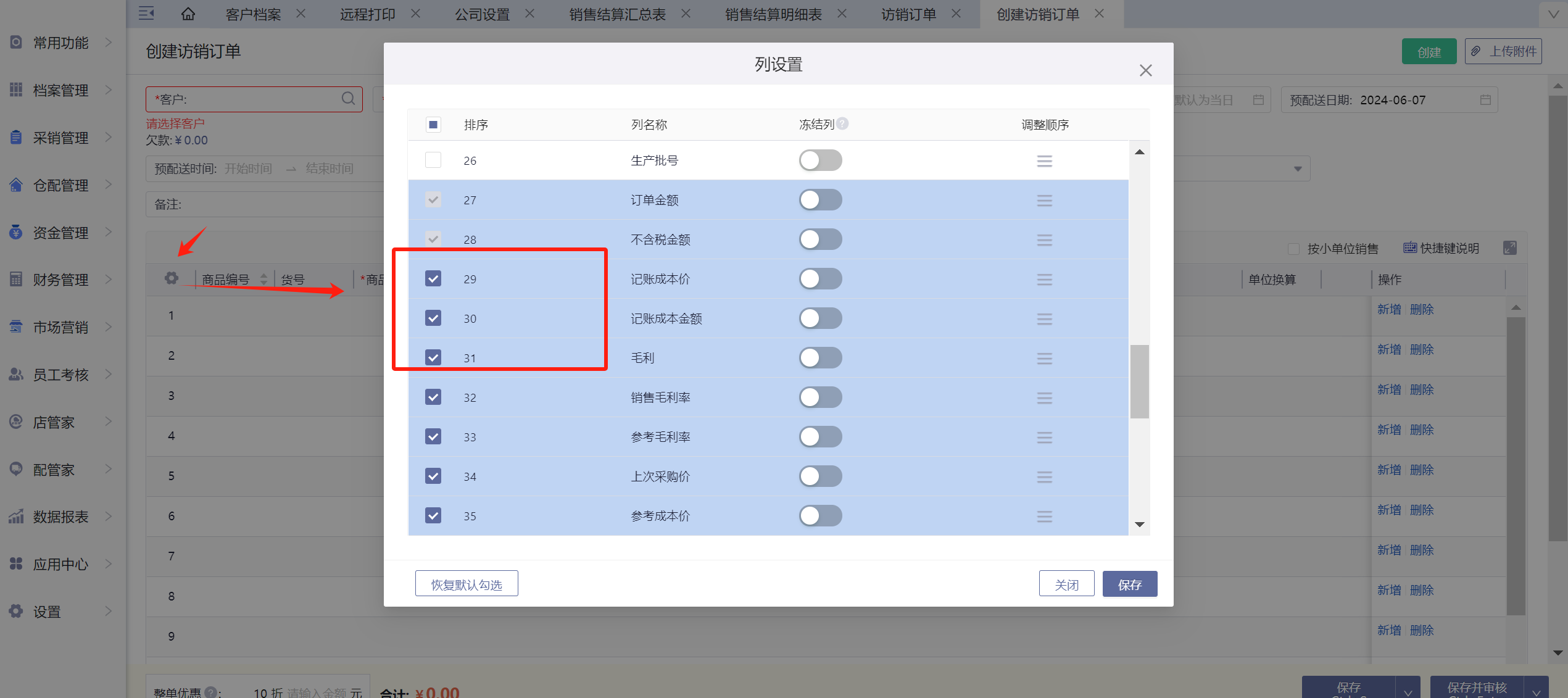
Task: Expand 店管家 sidebar submenu arrow
Action: coord(109,422)
